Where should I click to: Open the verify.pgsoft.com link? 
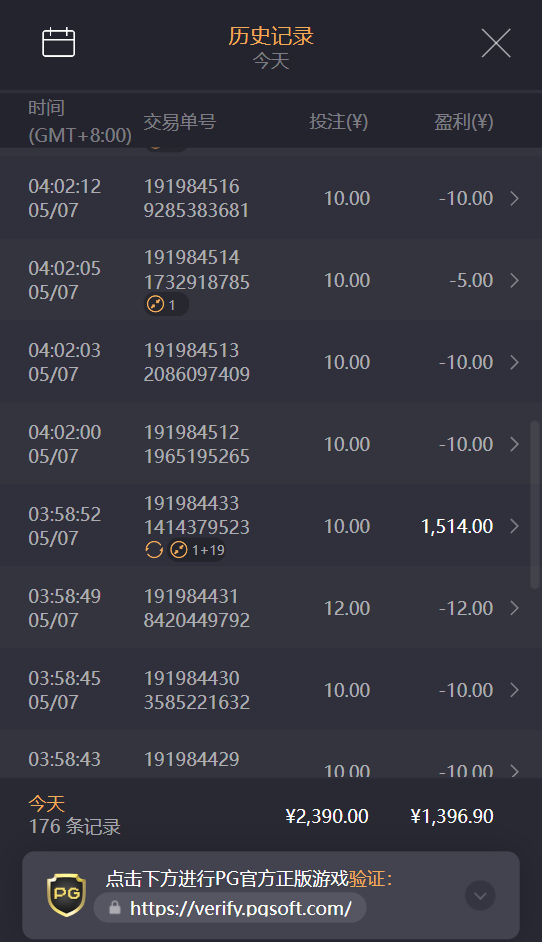(x=240, y=908)
